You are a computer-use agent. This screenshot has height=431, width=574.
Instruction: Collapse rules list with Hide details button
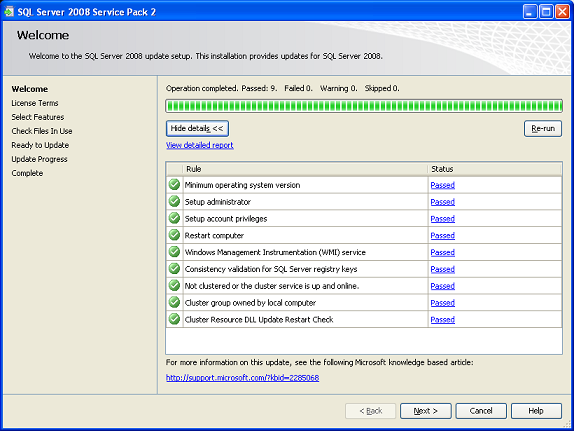coord(197,129)
